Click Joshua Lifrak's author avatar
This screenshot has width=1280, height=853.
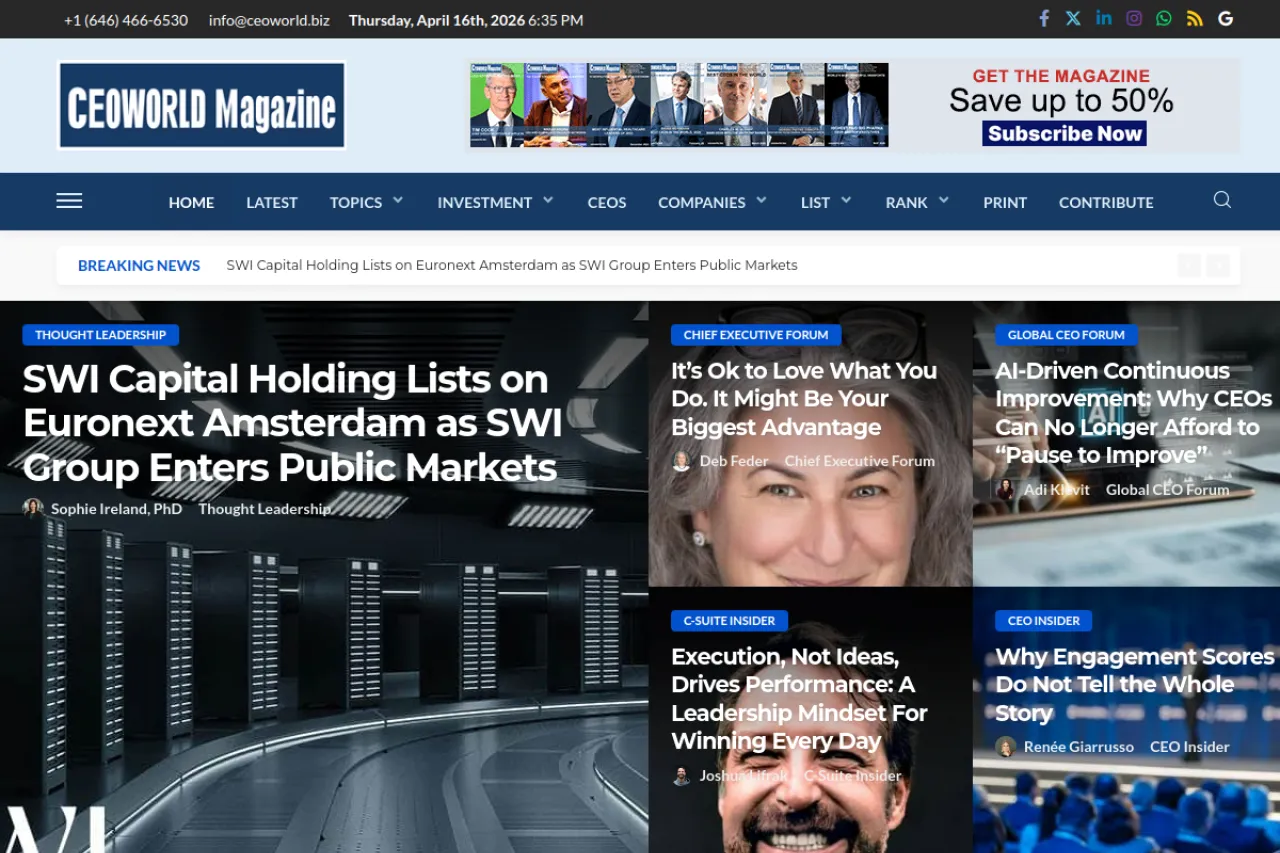(x=681, y=776)
